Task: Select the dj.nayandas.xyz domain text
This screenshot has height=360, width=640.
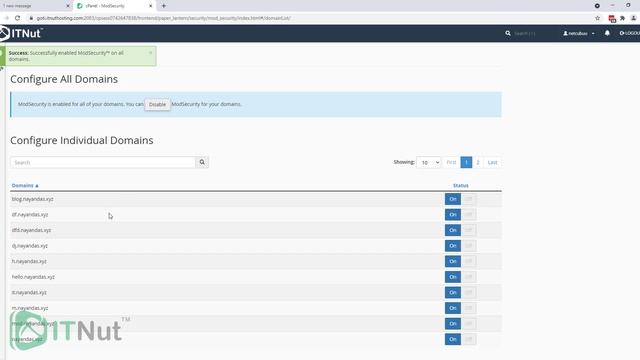Action: click(x=30, y=246)
